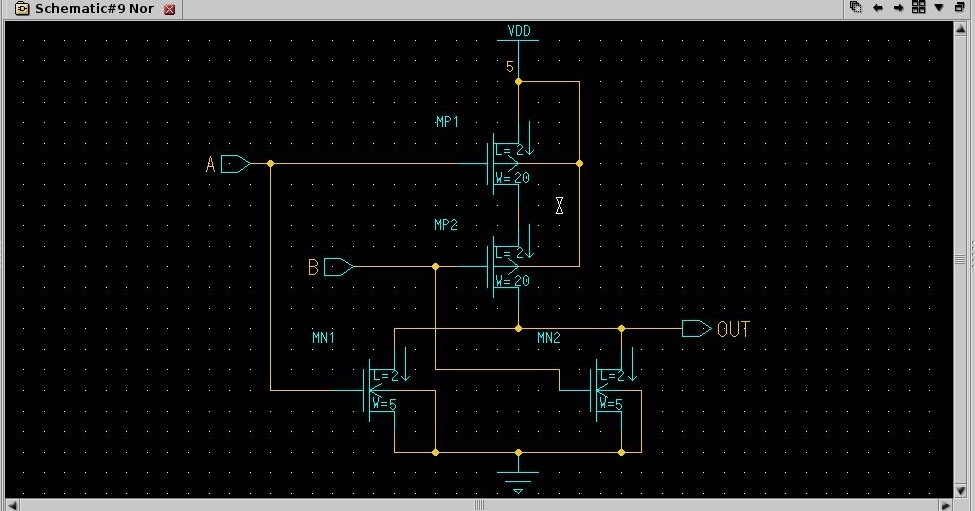Click the junction dot next to port A
The width and height of the screenshot is (975, 511).
click(x=270, y=164)
